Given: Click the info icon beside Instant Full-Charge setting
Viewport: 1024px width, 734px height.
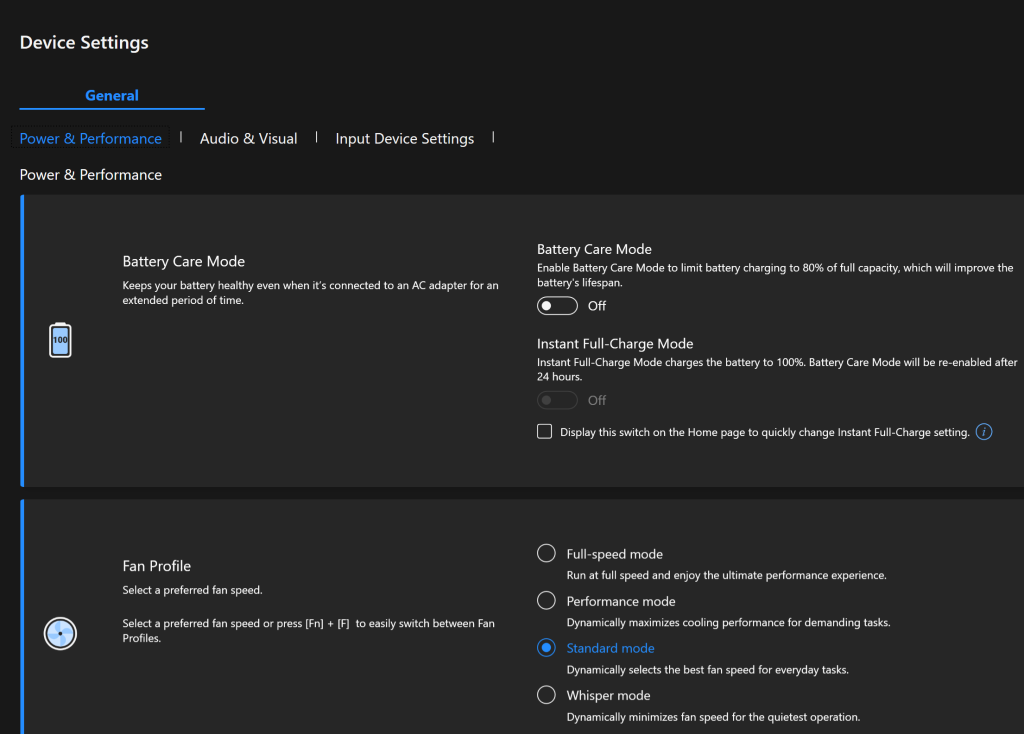Looking at the screenshot, I should point(984,432).
